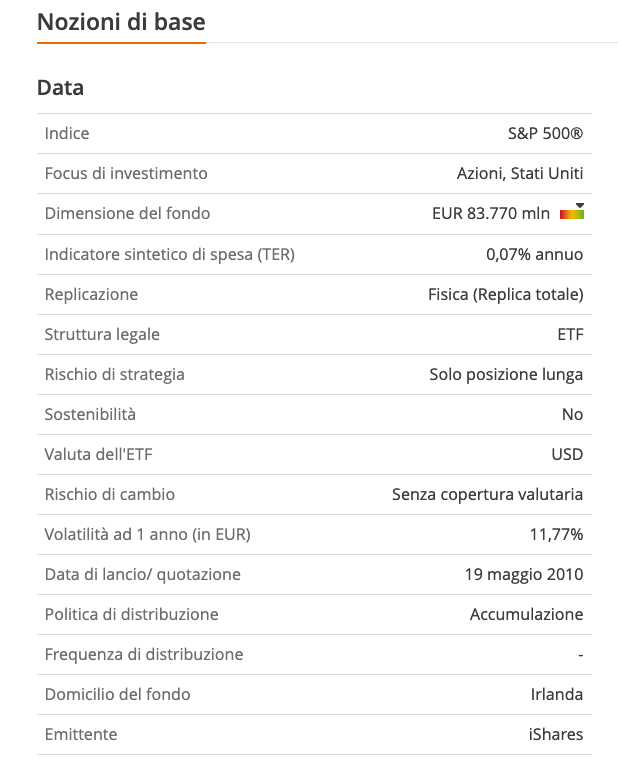Click the 11,77% volatility value

coord(556,534)
